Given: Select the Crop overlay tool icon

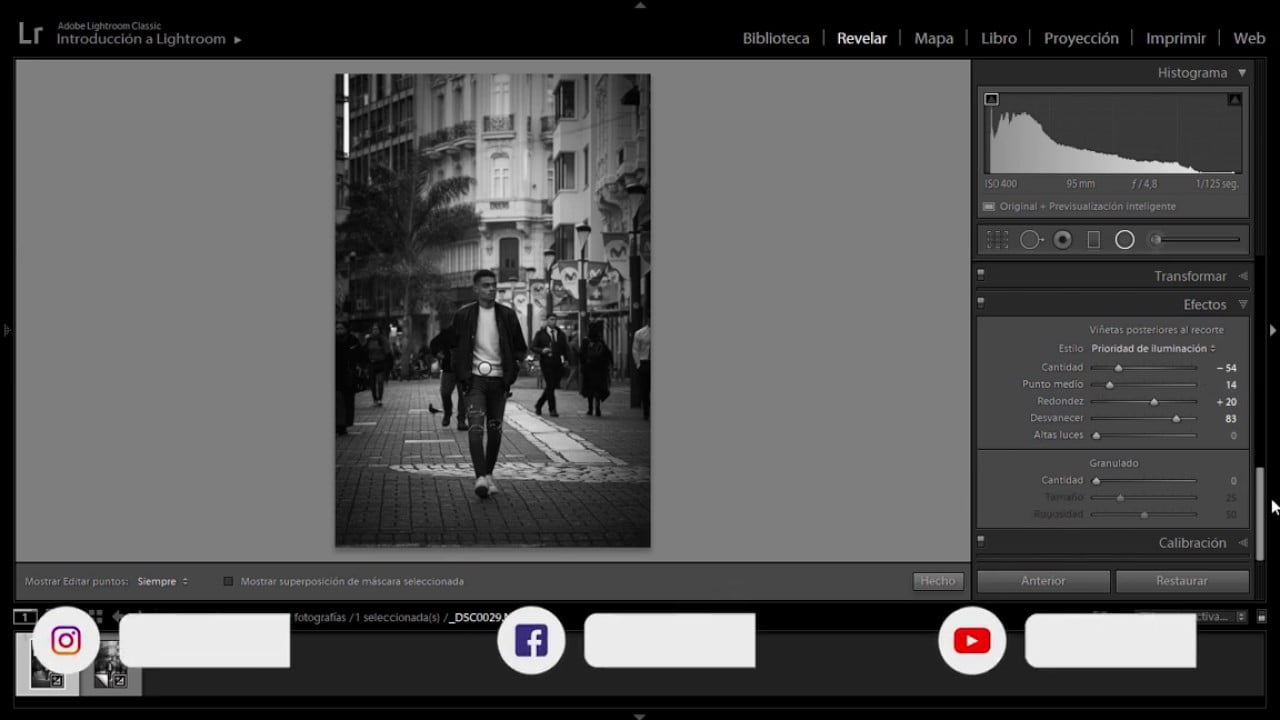Looking at the screenshot, I should pos(997,240).
